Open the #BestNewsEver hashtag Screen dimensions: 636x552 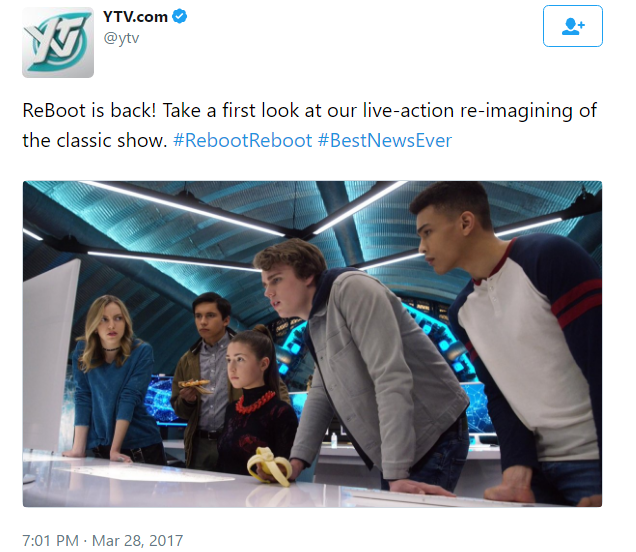(385, 140)
